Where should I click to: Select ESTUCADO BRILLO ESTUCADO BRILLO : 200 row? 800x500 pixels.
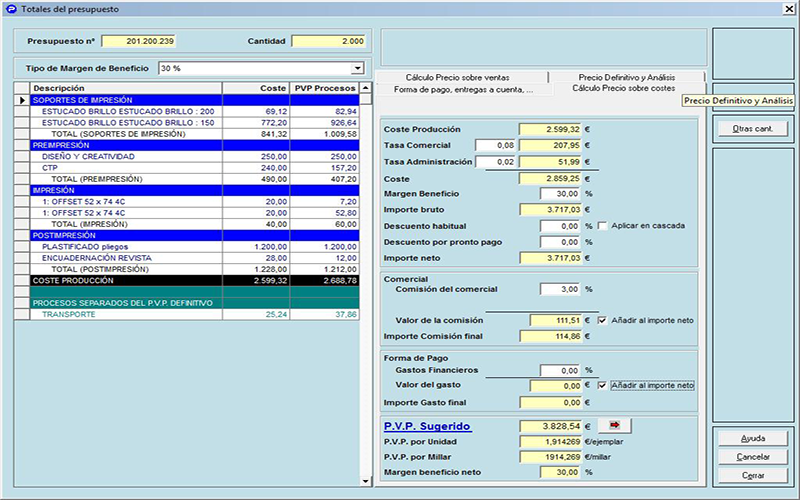187,111
